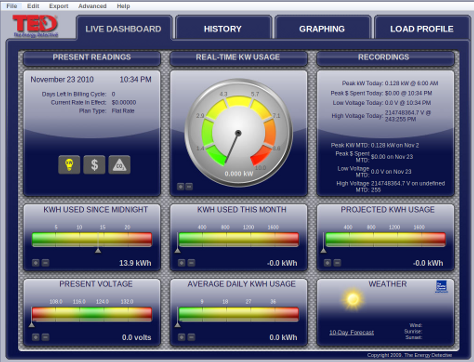Click plus button in Projected KWH Usage
The height and width of the screenshot is (362, 474).
click(x=327, y=263)
